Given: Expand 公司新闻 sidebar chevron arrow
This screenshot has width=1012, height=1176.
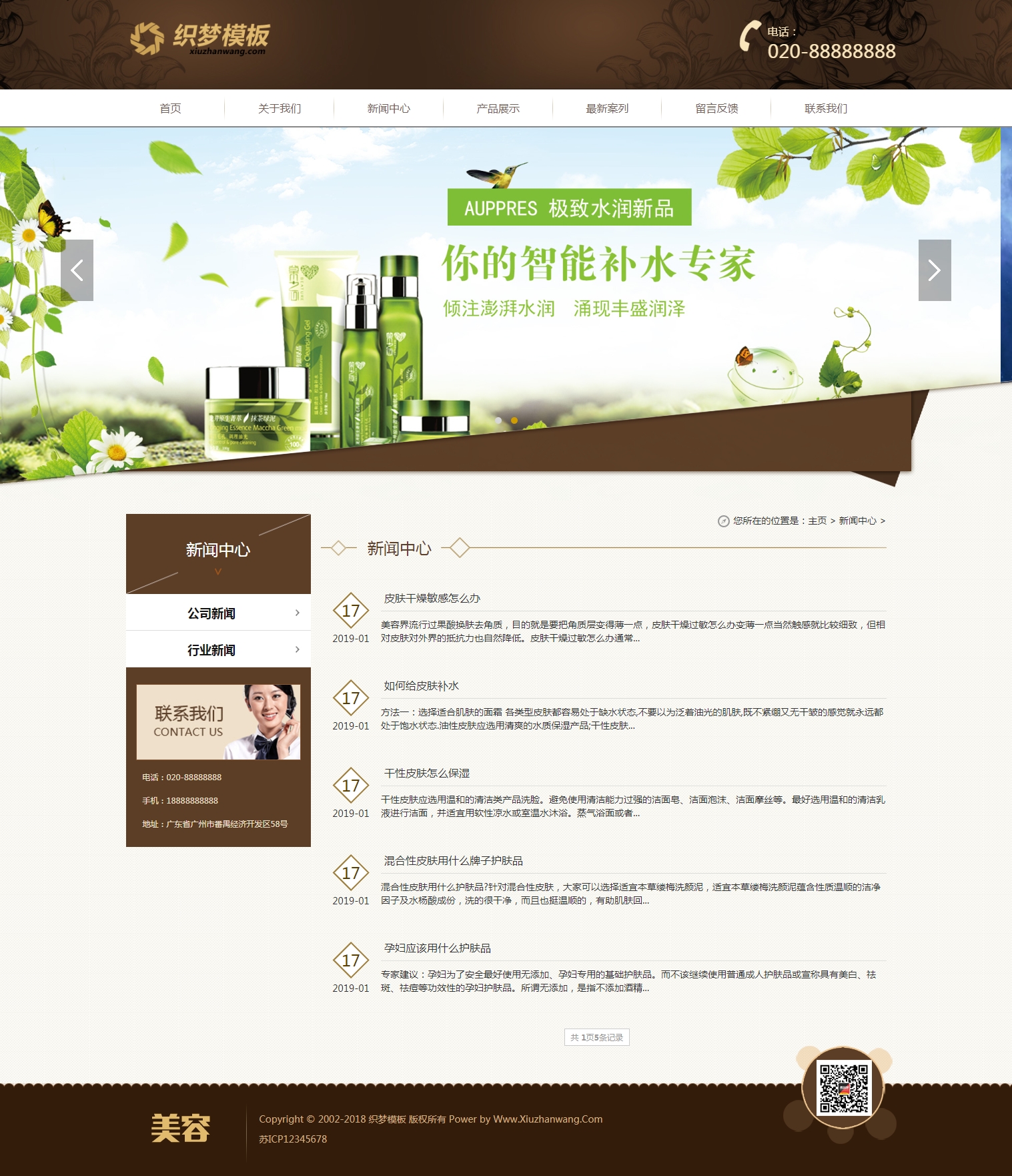Looking at the screenshot, I should point(298,613).
